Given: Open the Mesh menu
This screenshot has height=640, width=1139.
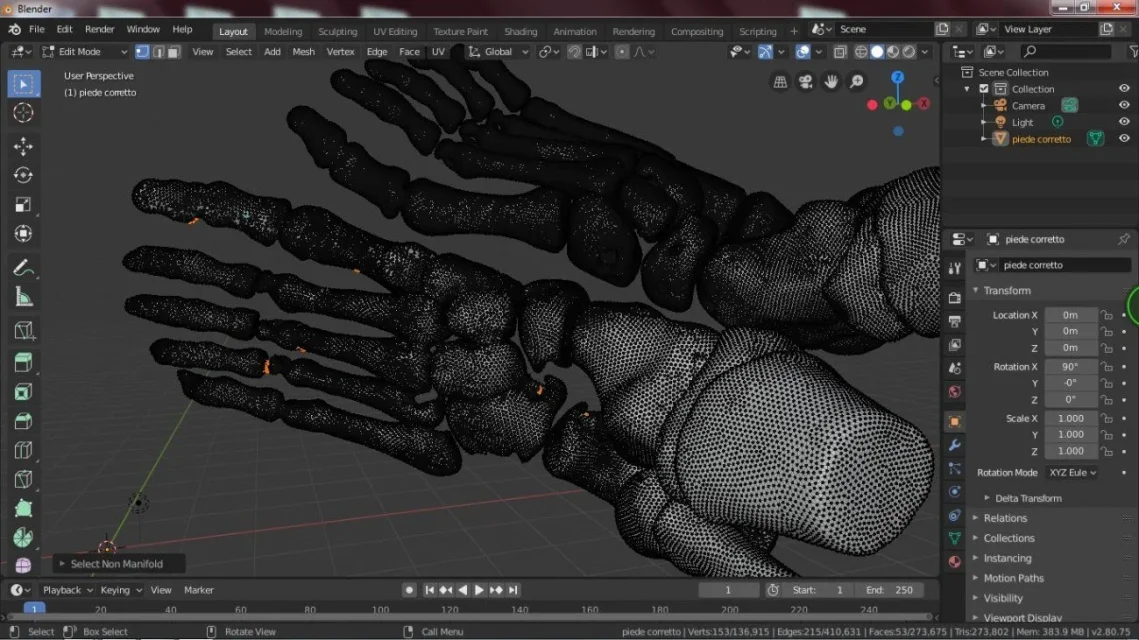Looking at the screenshot, I should pos(303,52).
